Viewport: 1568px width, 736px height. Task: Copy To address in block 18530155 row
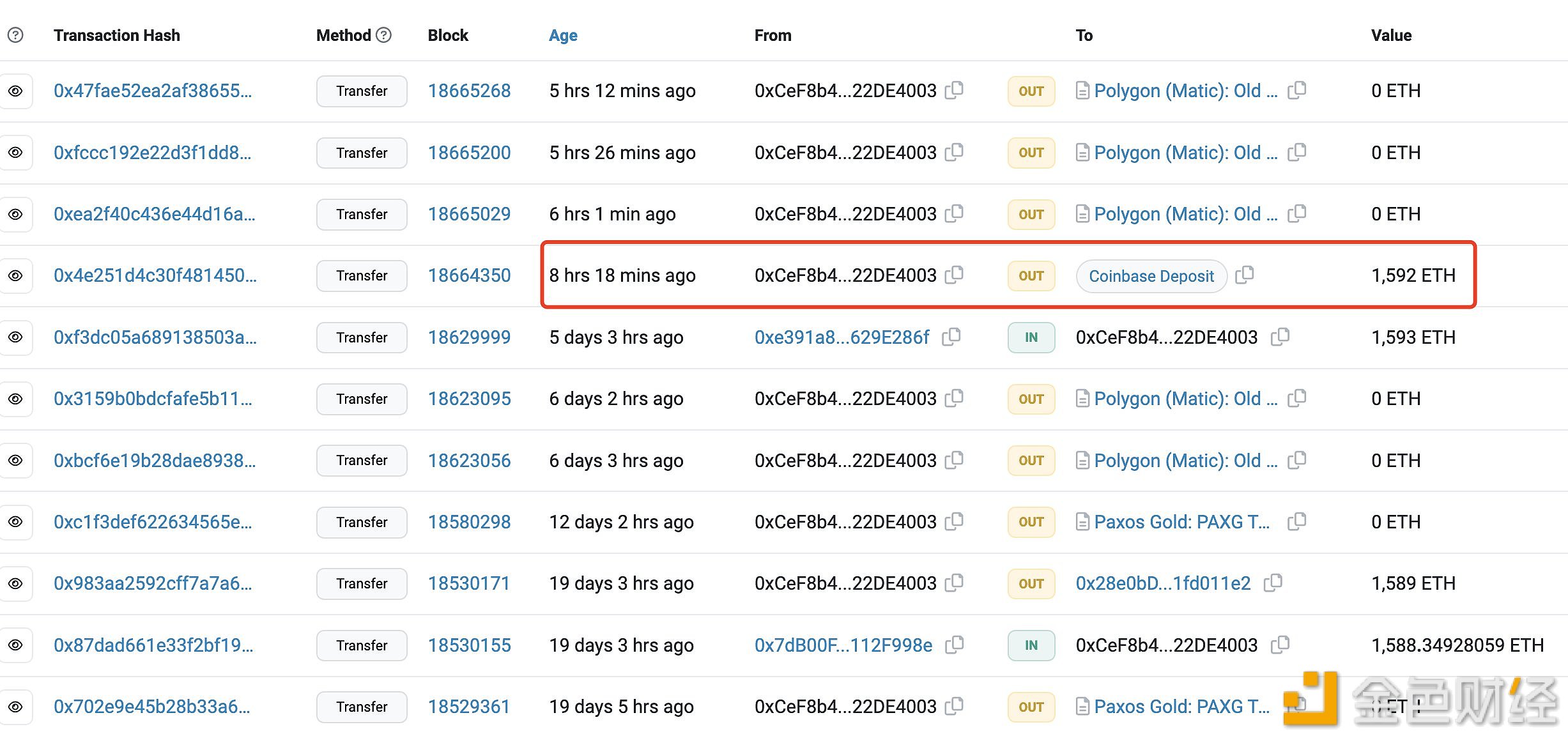[x=1280, y=645]
